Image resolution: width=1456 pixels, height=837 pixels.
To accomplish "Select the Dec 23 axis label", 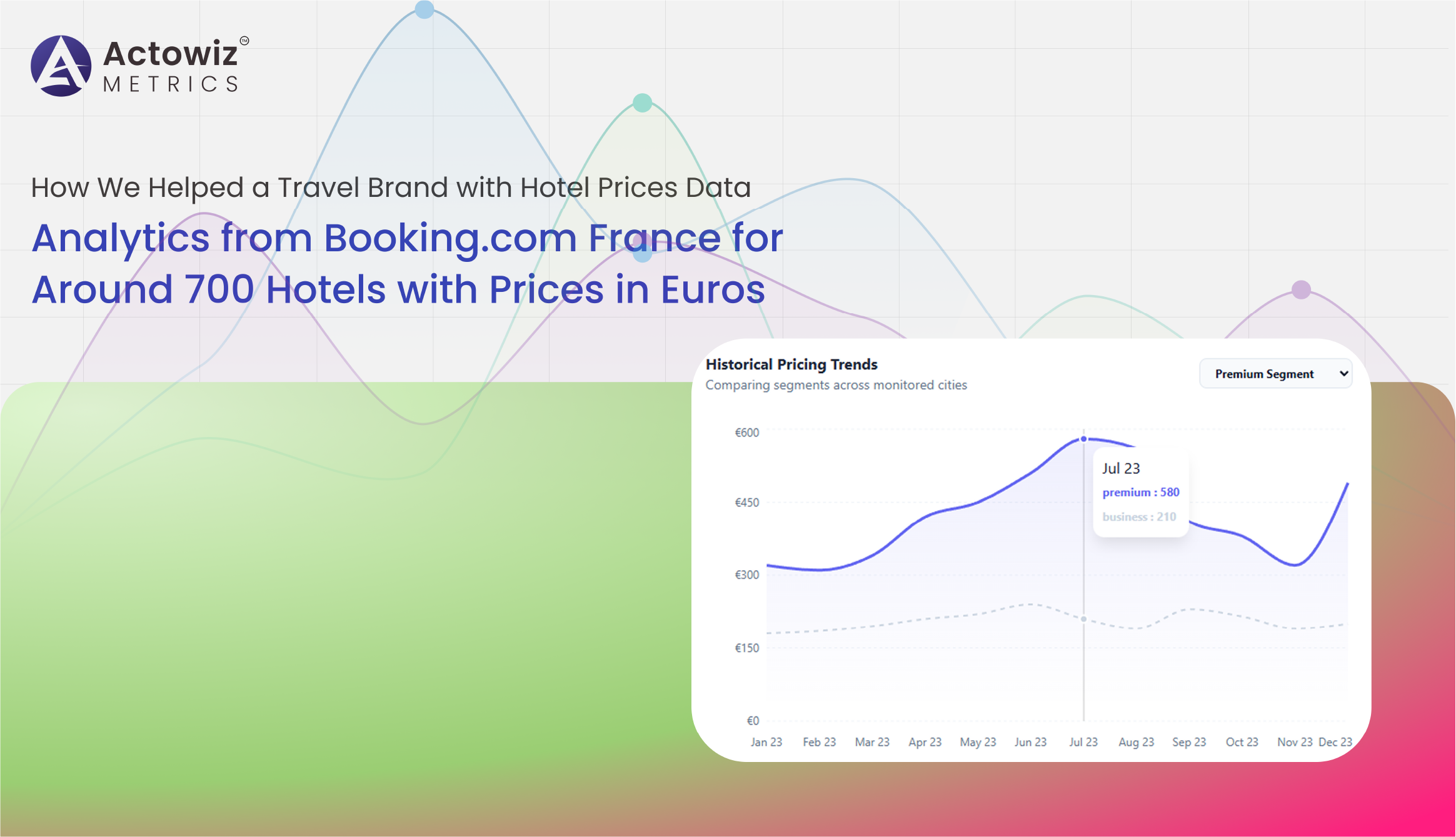I will coord(1335,742).
